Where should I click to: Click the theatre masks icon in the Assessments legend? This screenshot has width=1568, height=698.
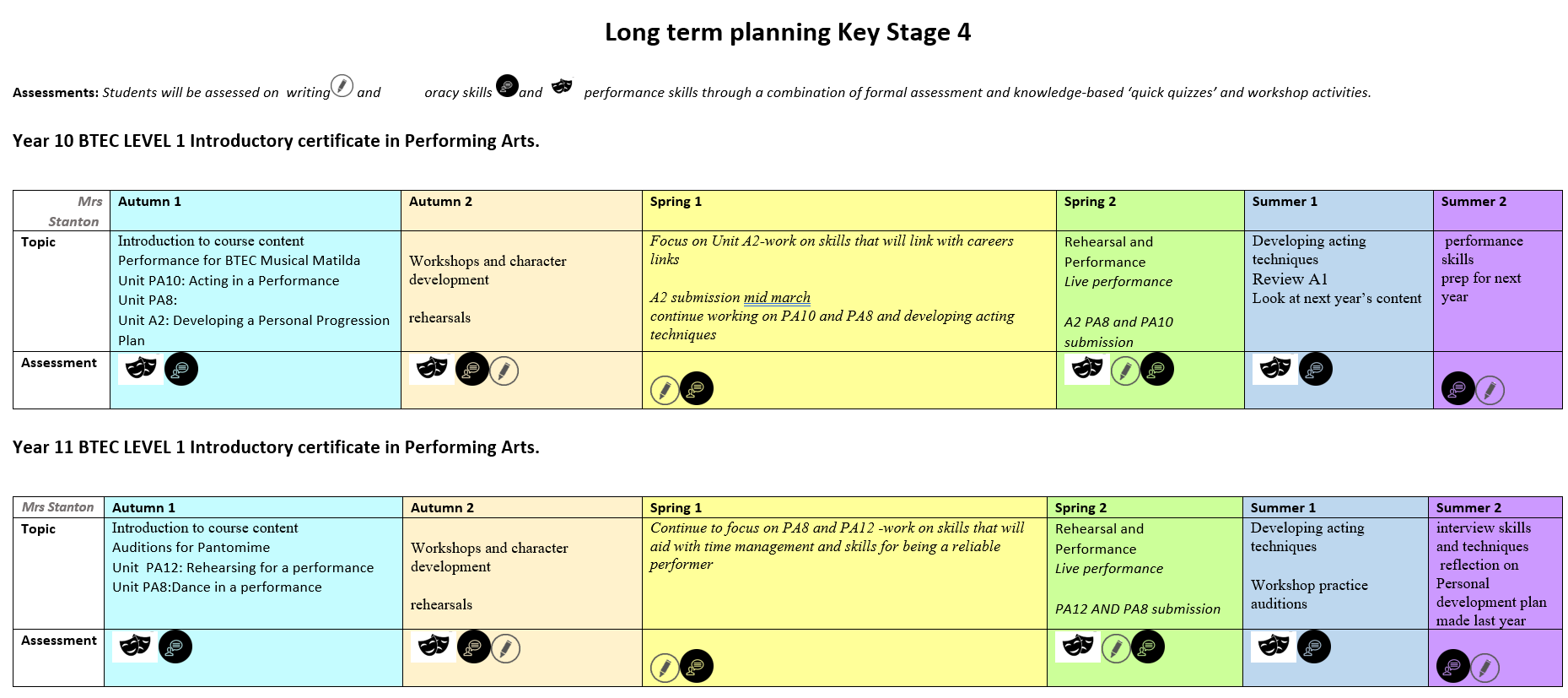(x=562, y=85)
